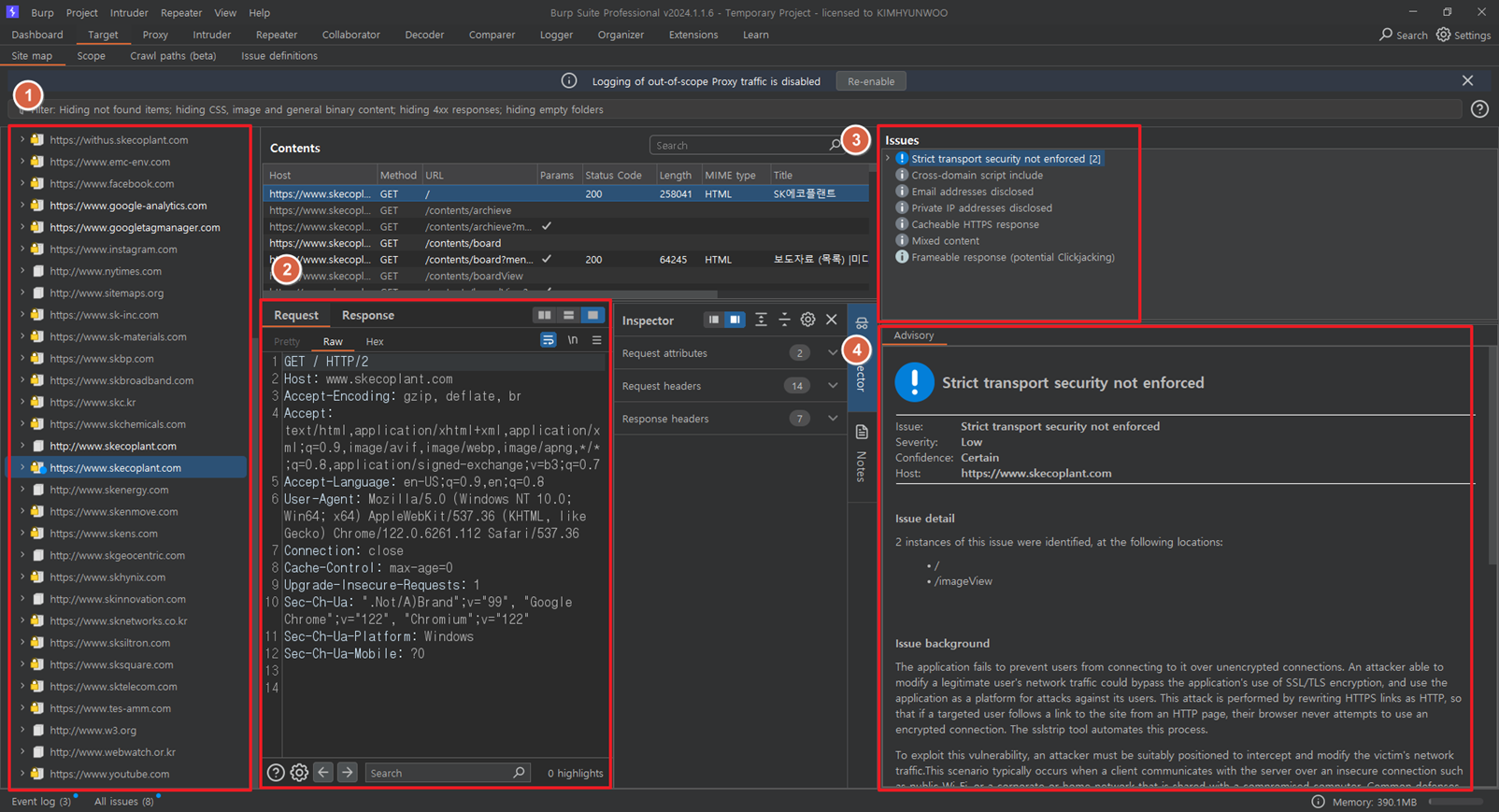The width and height of the screenshot is (1499, 812).
Task: Expand http://www.nytimes.com tree node
Action: point(22,271)
